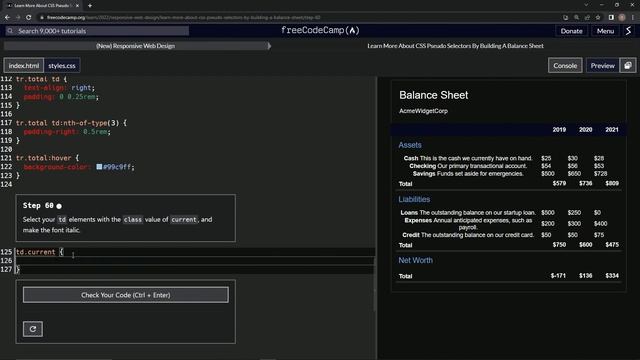Click the search magnifier icon in tutorials field
Image resolution: width=640 pixels, height=360 pixels.
coord(10,31)
